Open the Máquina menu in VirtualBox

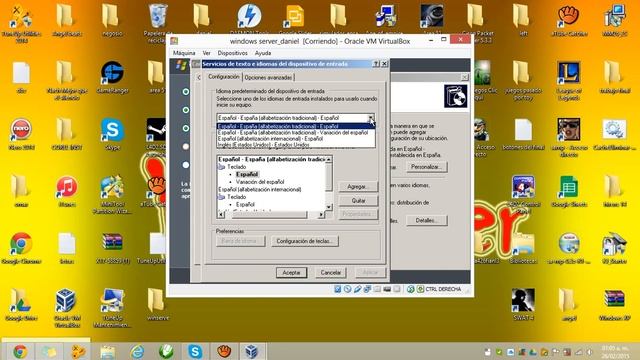coord(184,53)
